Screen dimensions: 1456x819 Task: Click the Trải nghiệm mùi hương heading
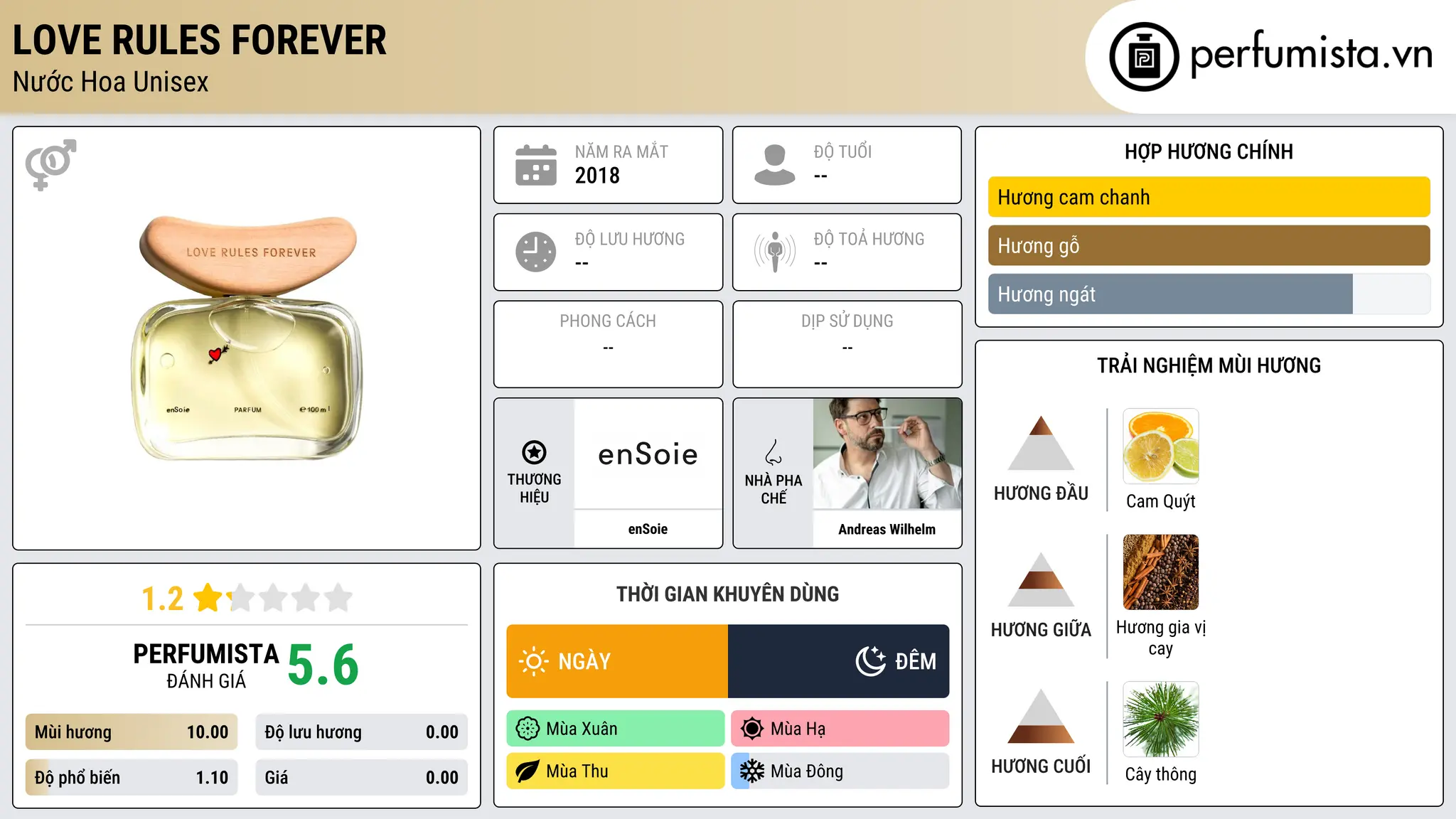point(1209,365)
